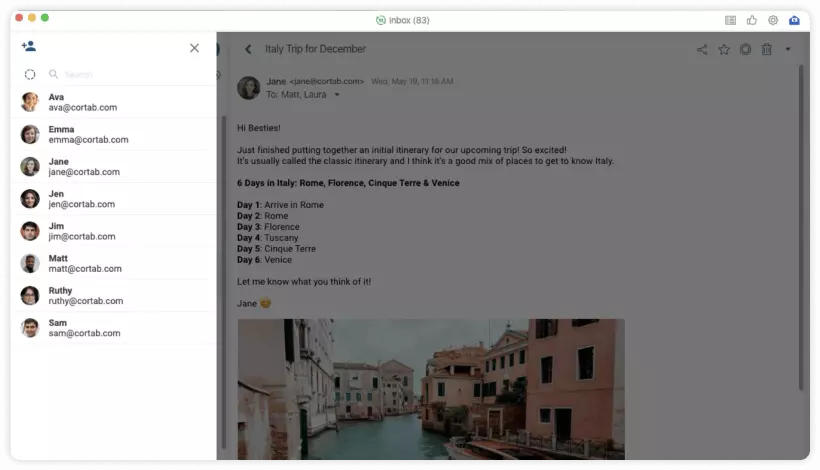
Task: Open the more actions dropdown arrow
Action: (x=788, y=49)
